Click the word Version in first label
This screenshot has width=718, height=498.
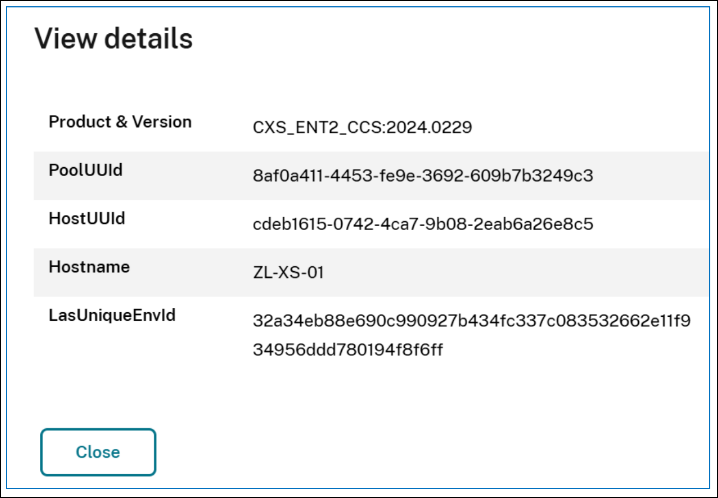coord(163,122)
